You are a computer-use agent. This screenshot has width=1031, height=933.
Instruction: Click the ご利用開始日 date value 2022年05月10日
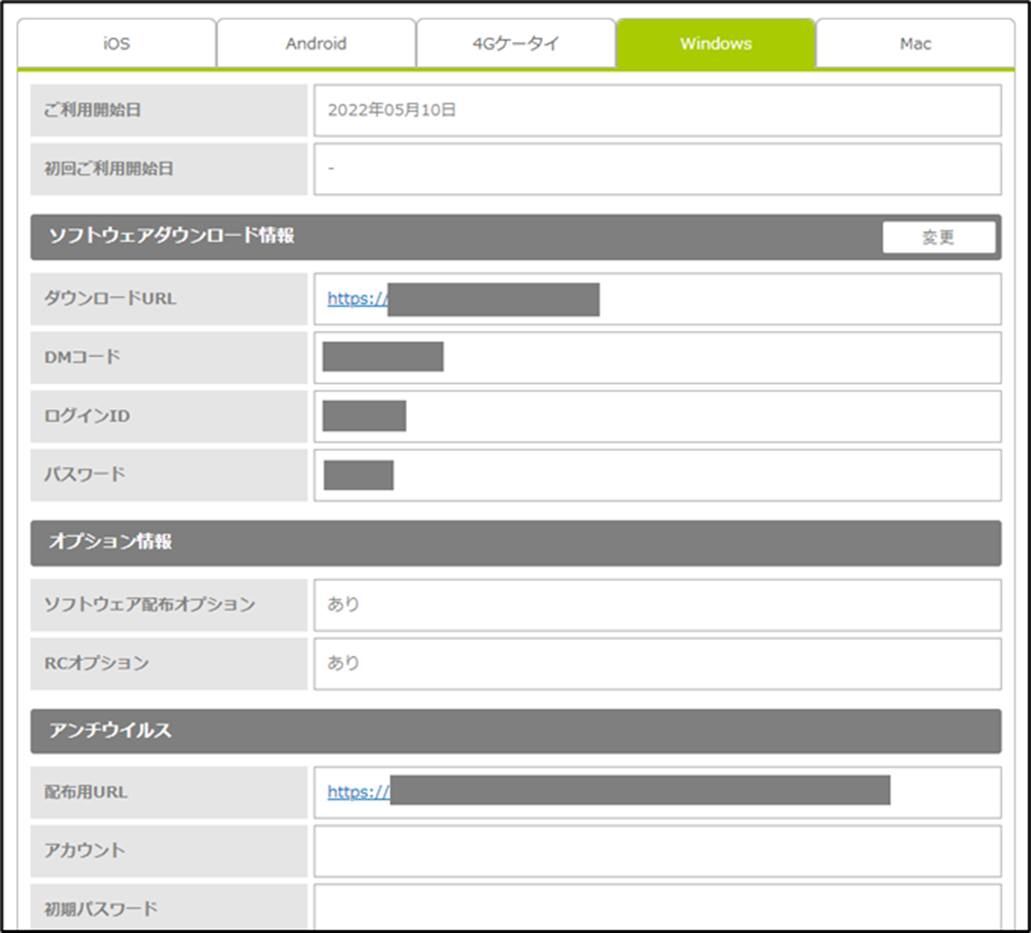[x=392, y=110]
